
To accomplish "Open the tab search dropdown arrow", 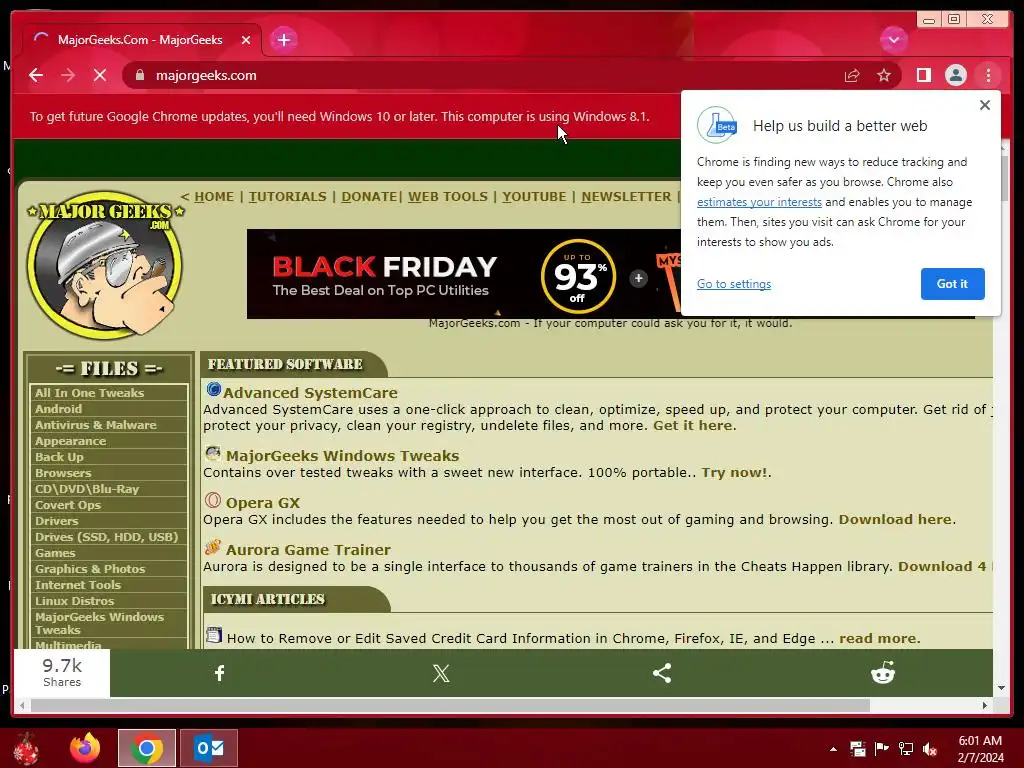I will (x=893, y=40).
